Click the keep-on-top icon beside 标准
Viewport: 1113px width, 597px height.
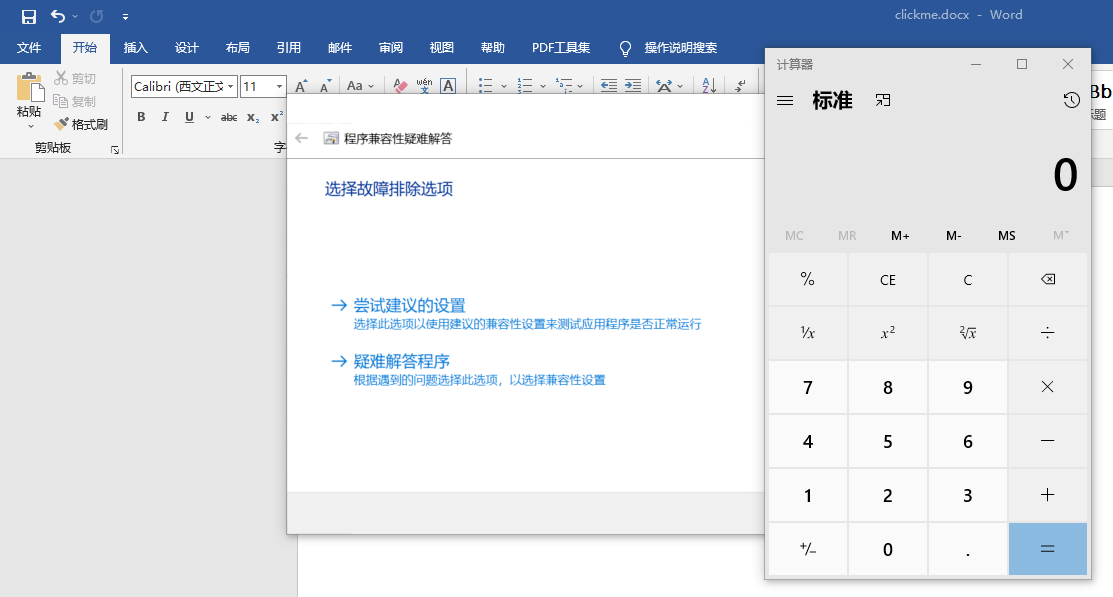click(x=882, y=100)
